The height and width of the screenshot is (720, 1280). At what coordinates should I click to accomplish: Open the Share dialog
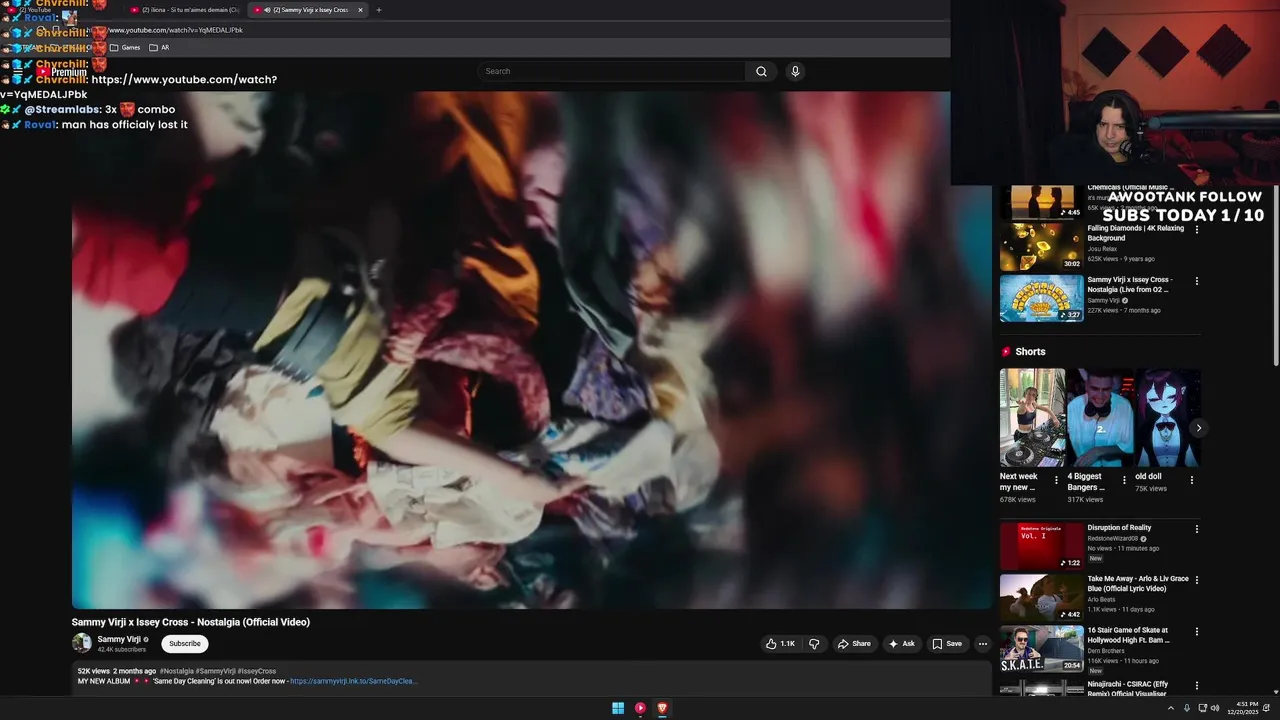tap(854, 644)
